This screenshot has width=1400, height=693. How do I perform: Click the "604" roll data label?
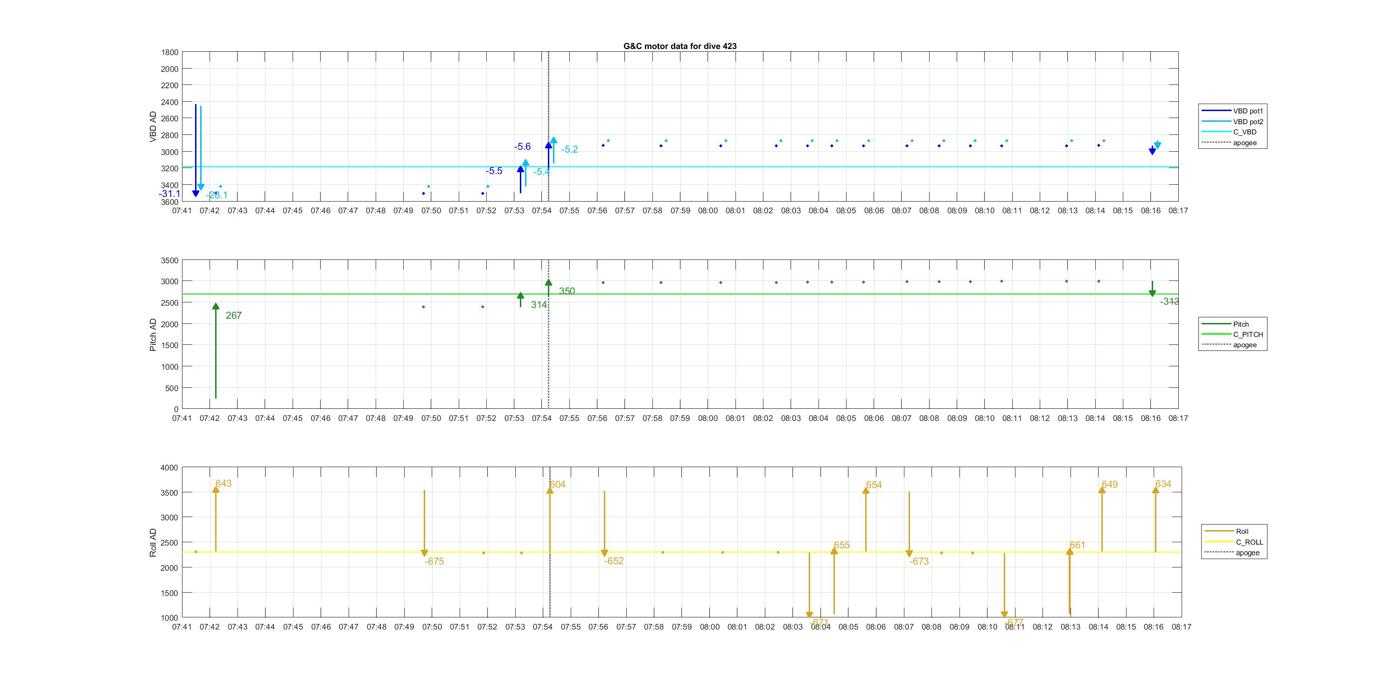(x=557, y=485)
